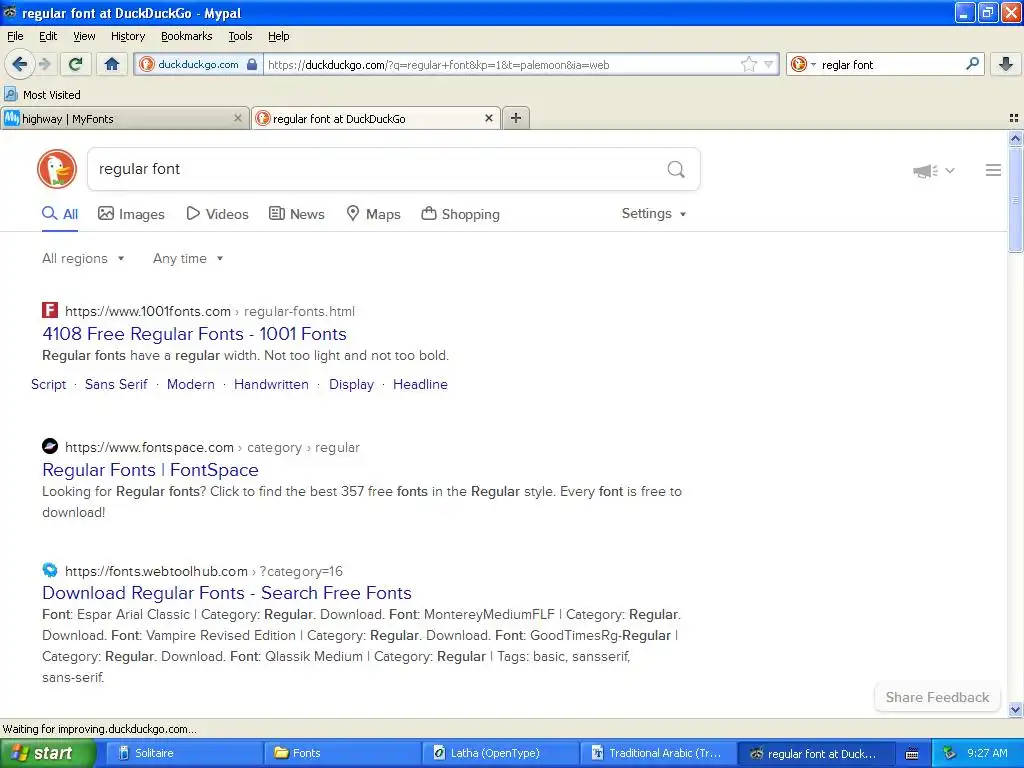Click the FontSpace favicon
This screenshot has width=1024, height=768.
(50, 447)
